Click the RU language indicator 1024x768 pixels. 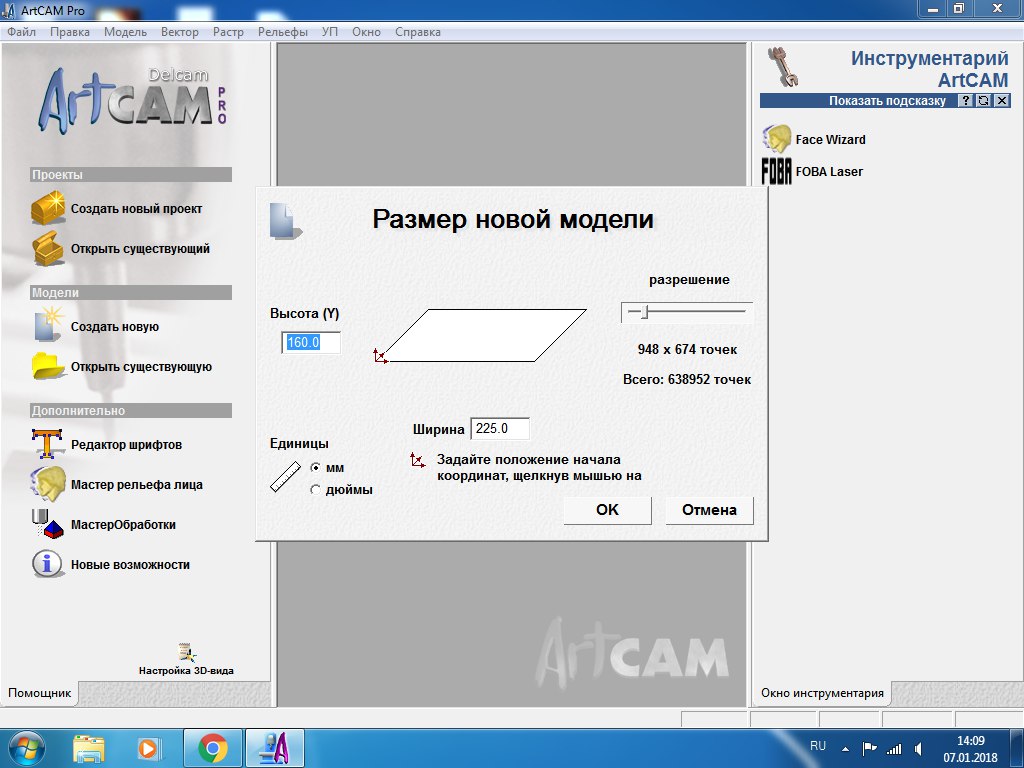pyautogui.click(x=818, y=746)
